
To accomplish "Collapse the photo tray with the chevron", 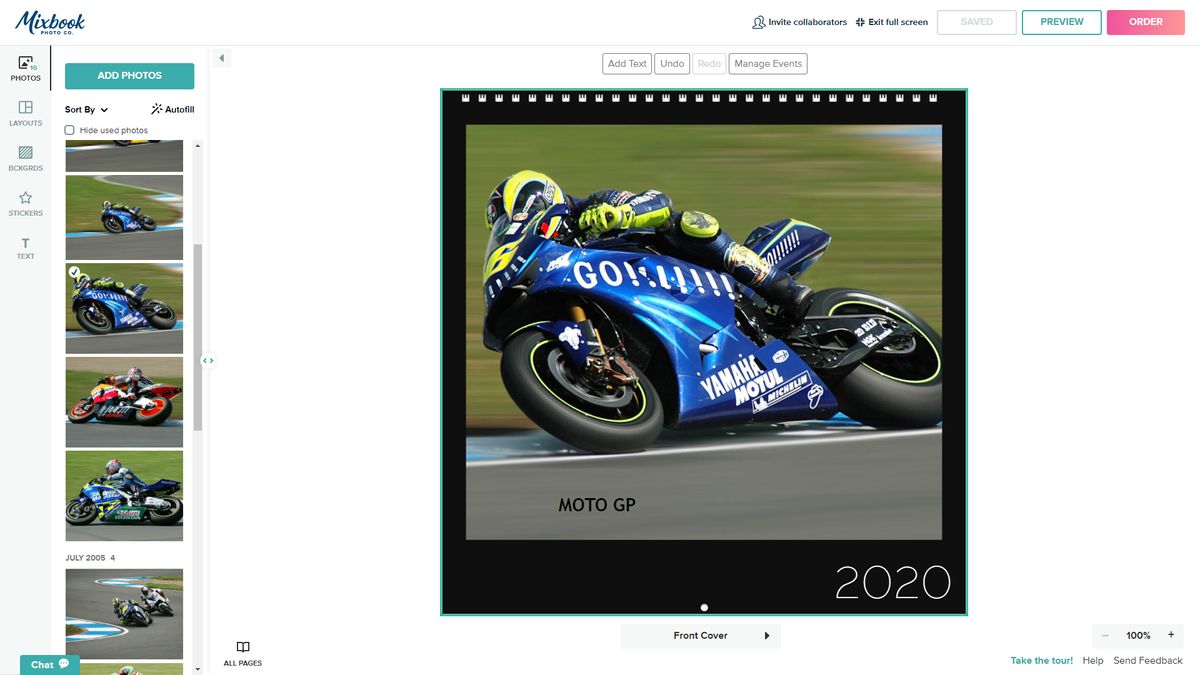I will click(221, 57).
